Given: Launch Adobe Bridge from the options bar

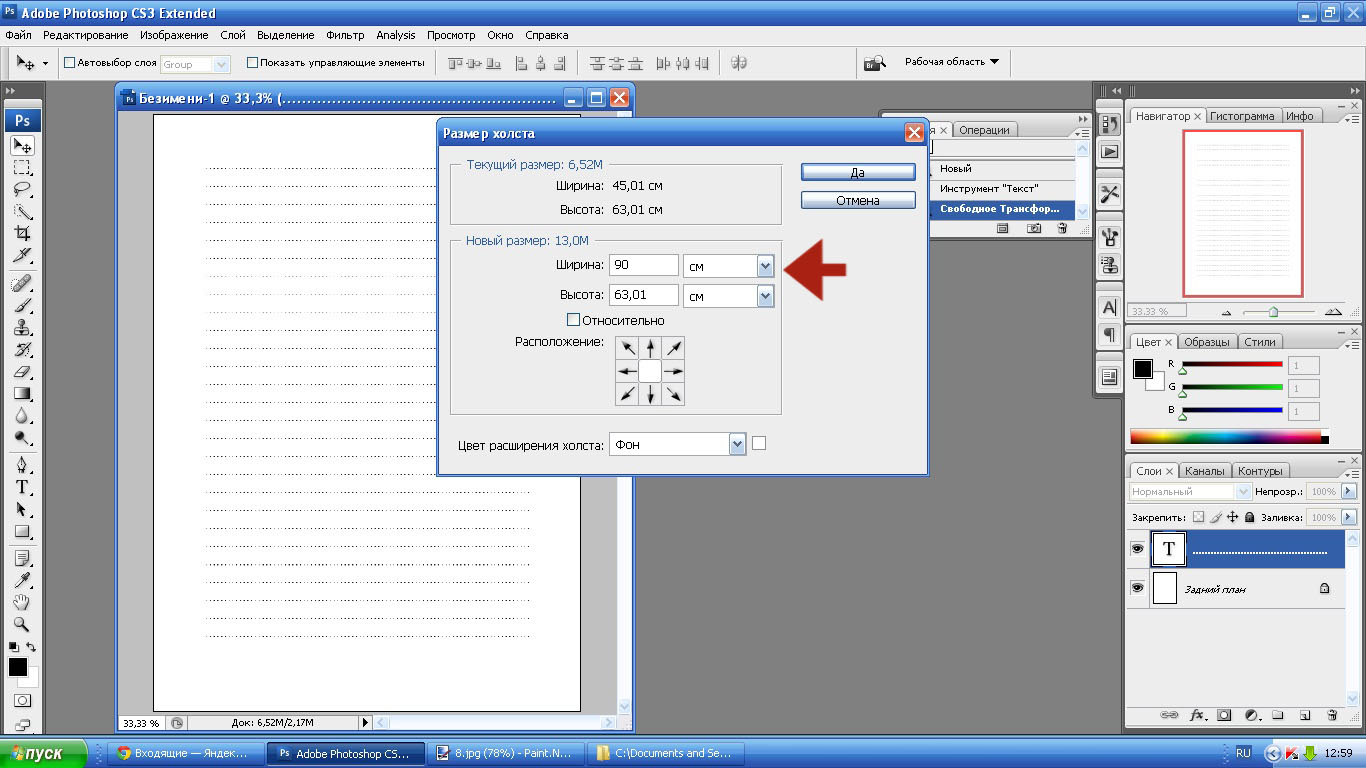Looking at the screenshot, I should click(x=875, y=63).
